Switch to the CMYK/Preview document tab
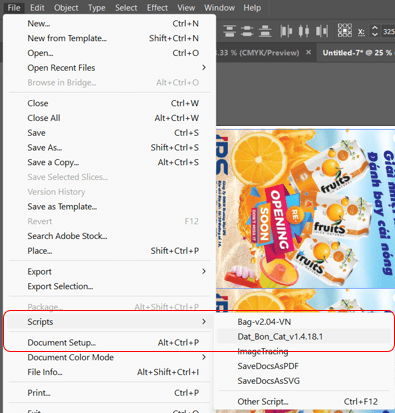The height and width of the screenshot is (413, 395). tap(258, 53)
